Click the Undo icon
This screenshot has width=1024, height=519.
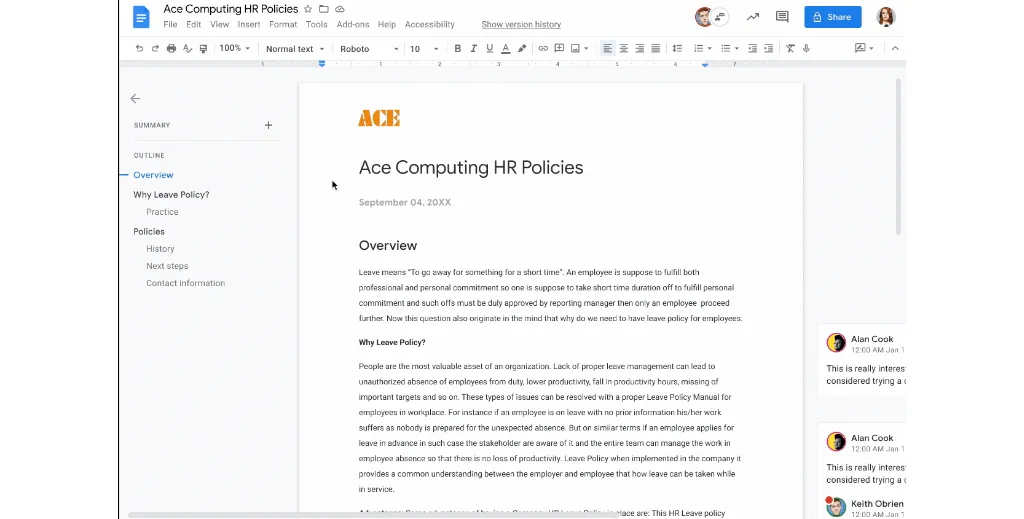pos(139,48)
